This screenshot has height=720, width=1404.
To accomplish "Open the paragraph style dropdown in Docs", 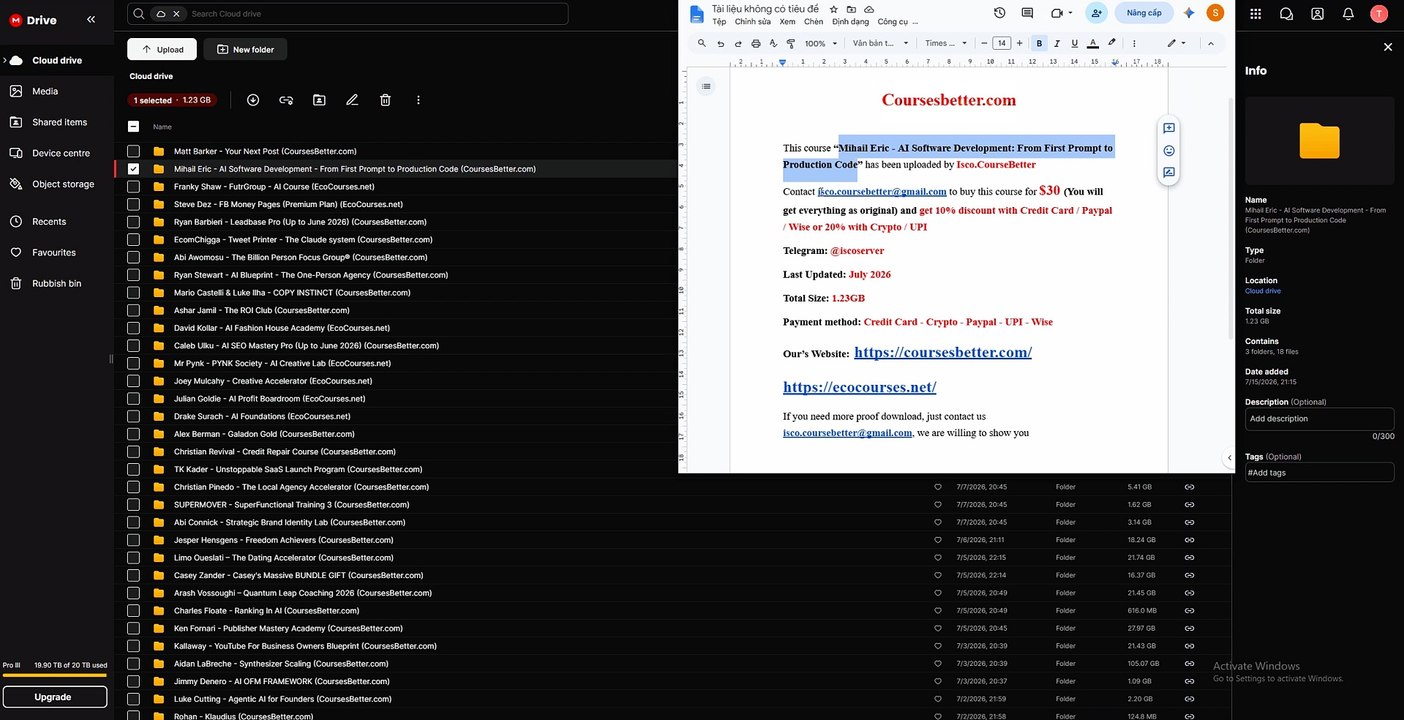I will coord(881,43).
